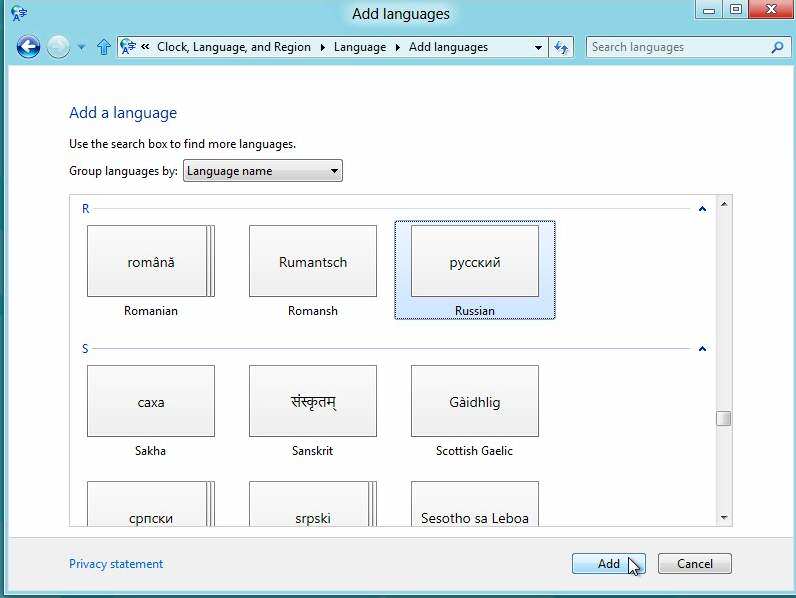This screenshot has width=796, height=598.
Task: Go to Clock, Language, and Region breadcrumb
Action: tap(233, 47)
